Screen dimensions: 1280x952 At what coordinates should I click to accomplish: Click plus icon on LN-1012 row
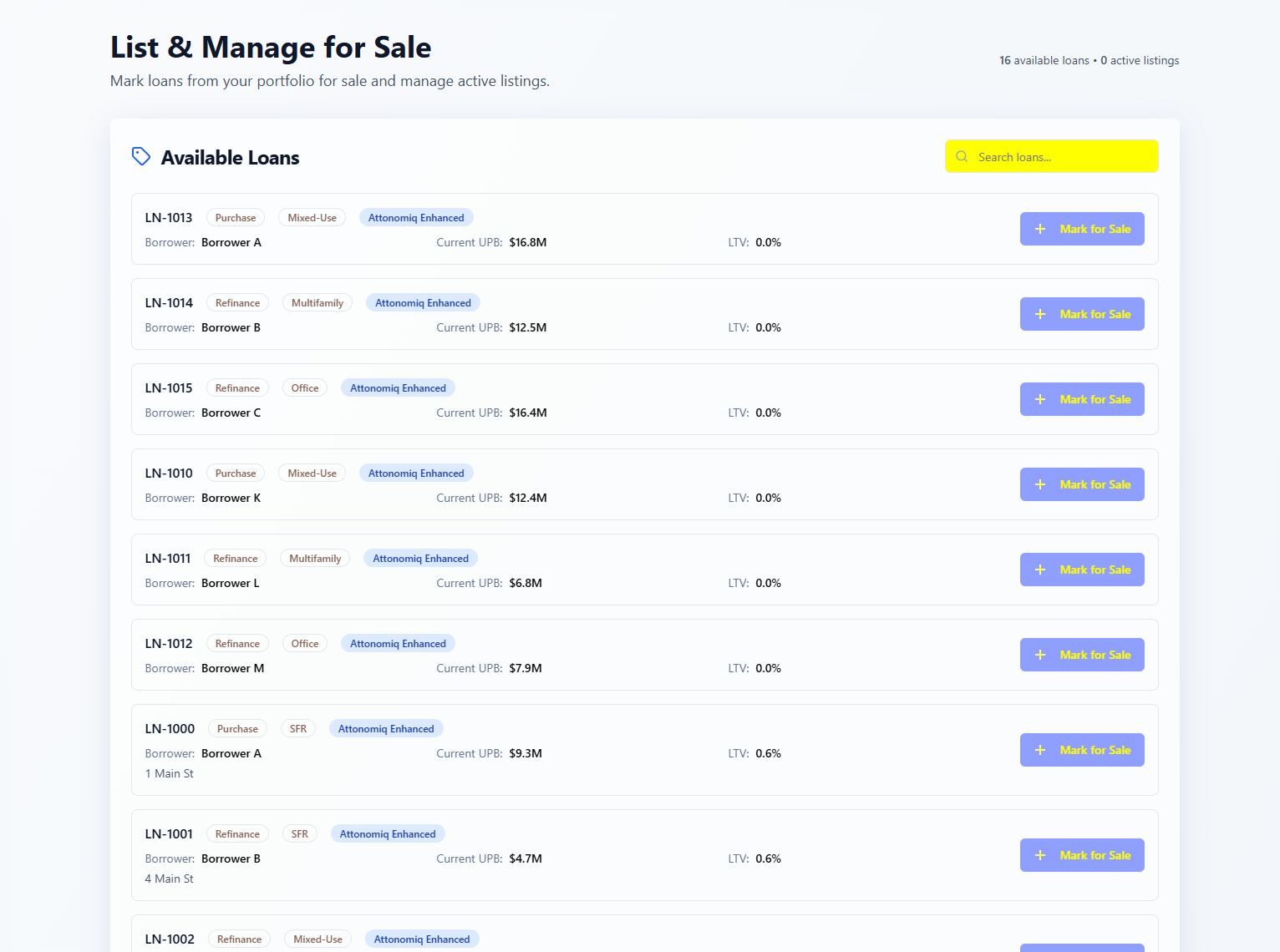tap(1040, 655)
